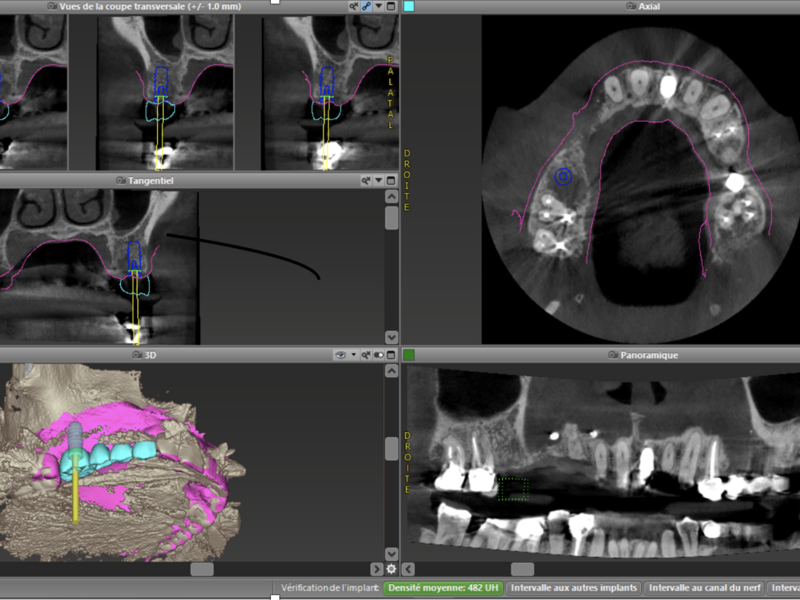Click Intervalle au canal du nerf button

[705, 588]
